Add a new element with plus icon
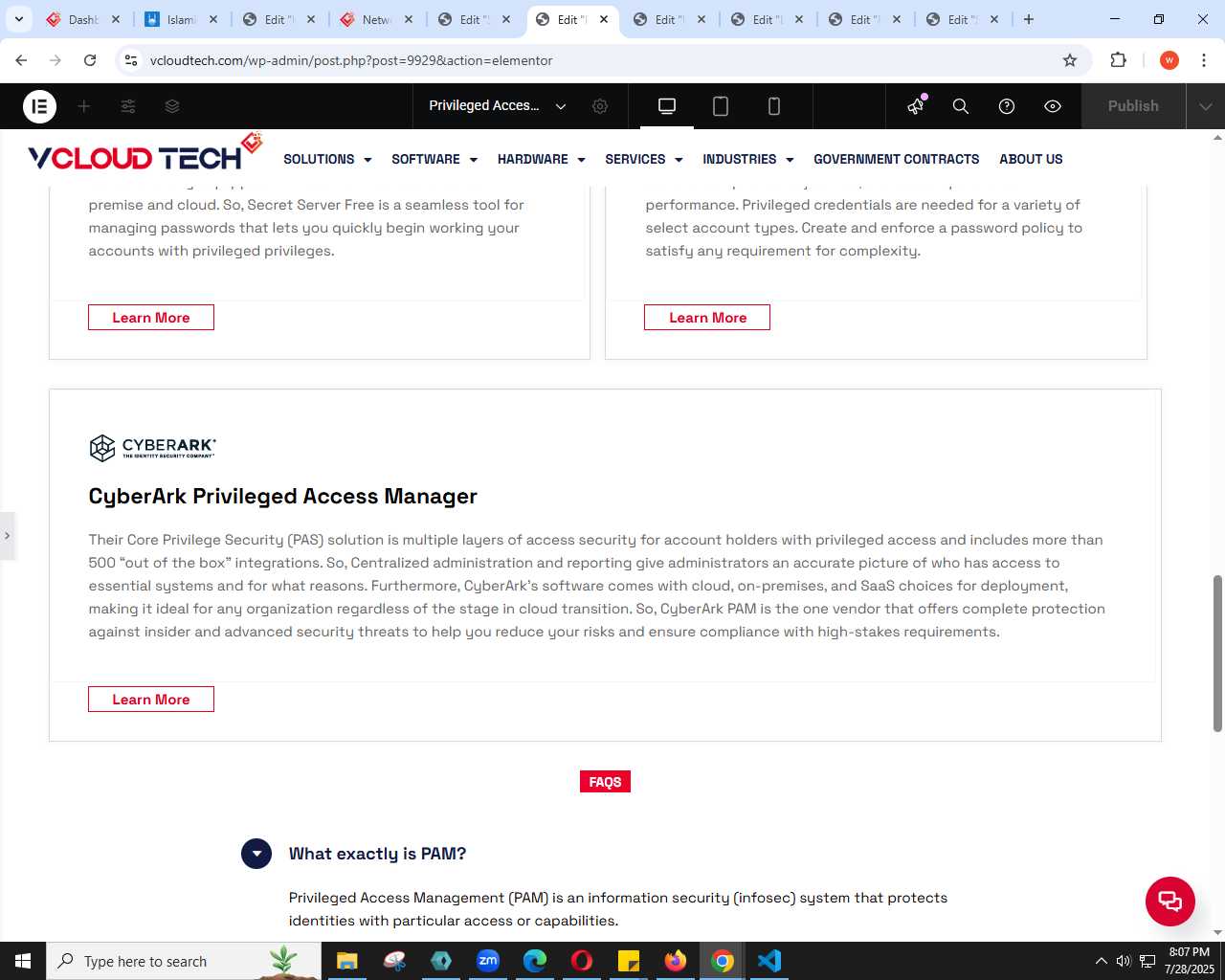 tap(84, 106)
